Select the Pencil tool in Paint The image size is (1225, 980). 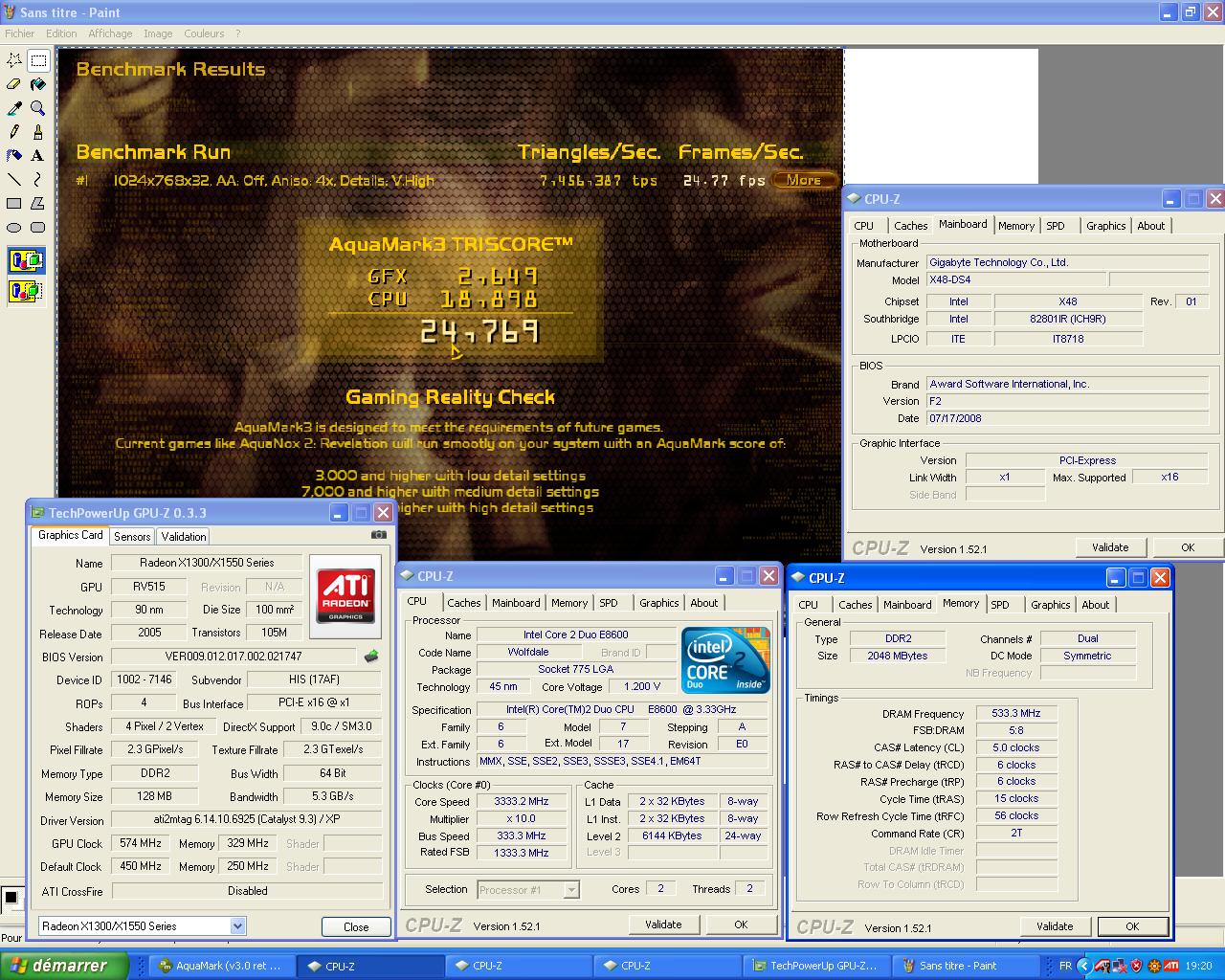click(14, 132)
